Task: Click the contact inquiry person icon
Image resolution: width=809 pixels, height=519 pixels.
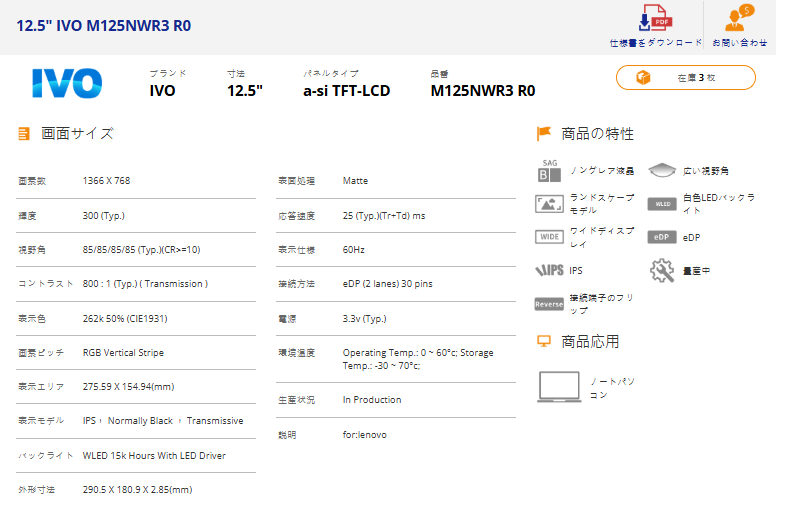Action: (739, 18)
